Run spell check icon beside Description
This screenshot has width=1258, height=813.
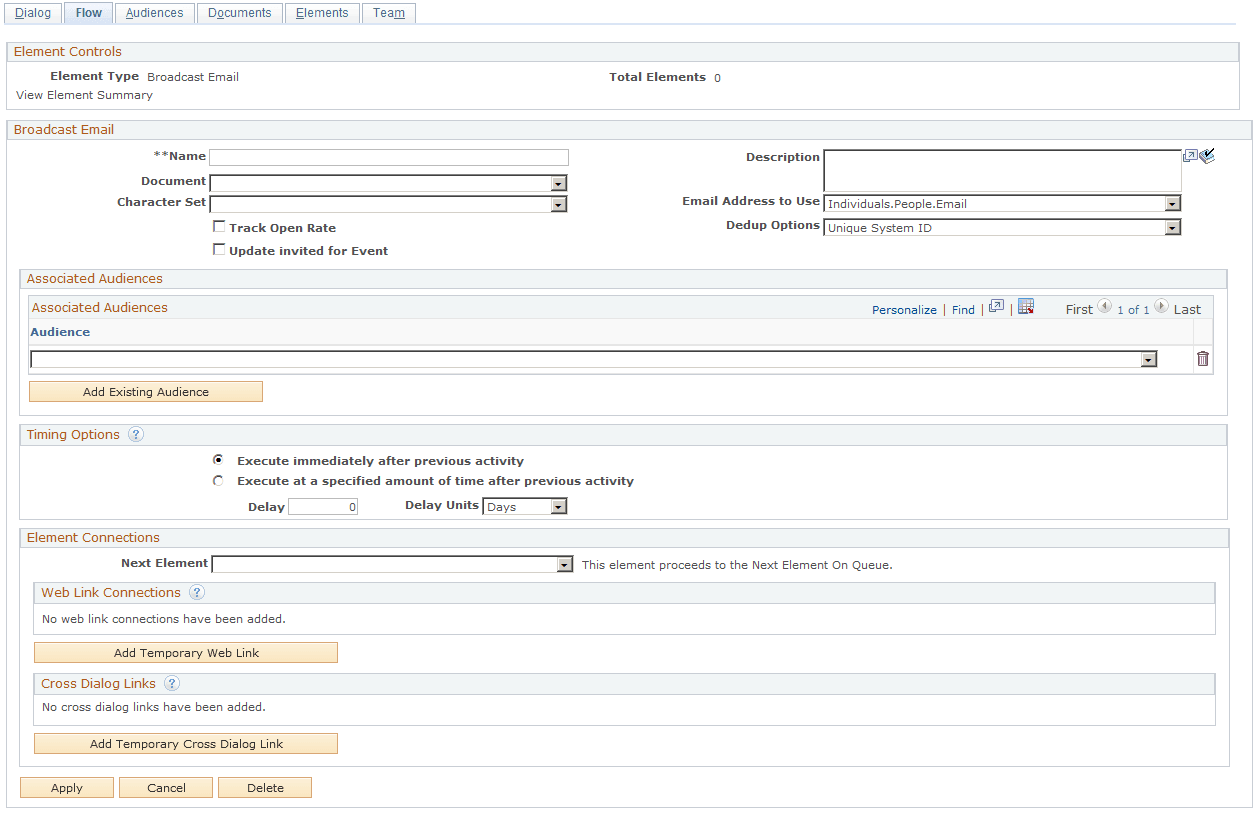[x=1207, y=156]
